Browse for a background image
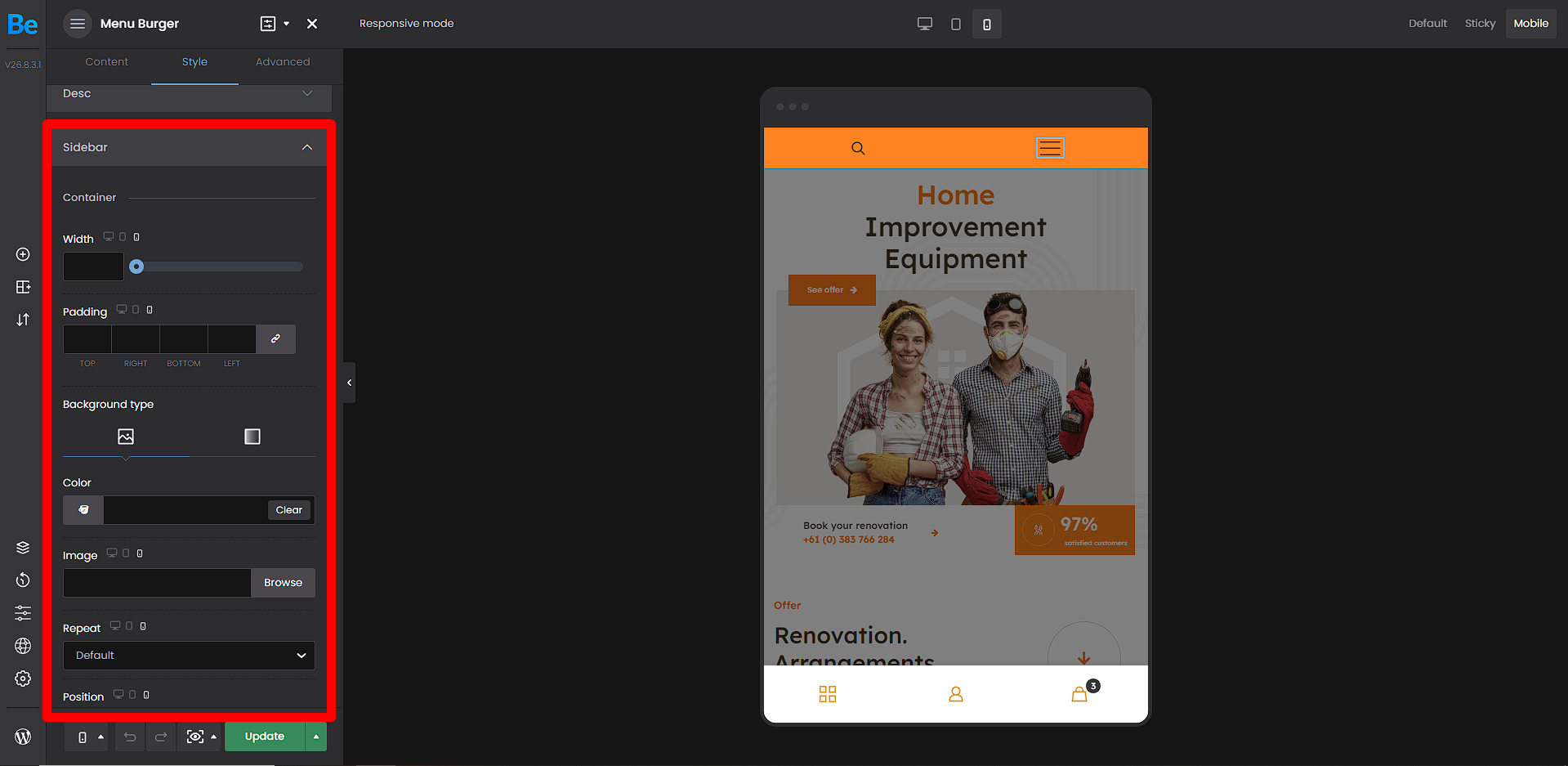The height and width of the screenshot is (766, 1568). click(x=283, y=583)
